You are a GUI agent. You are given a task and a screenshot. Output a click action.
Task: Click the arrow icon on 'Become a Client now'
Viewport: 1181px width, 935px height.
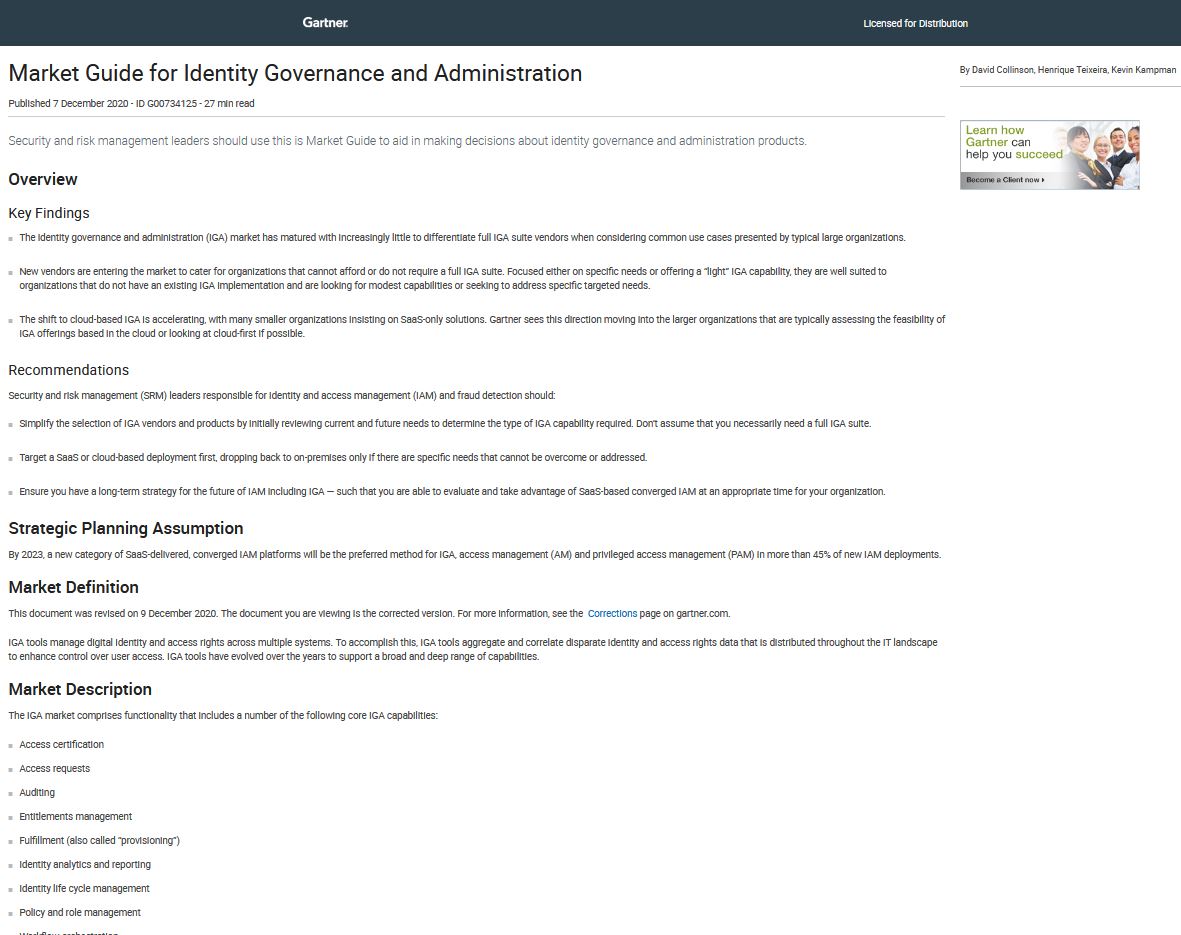pos(1042,180)
